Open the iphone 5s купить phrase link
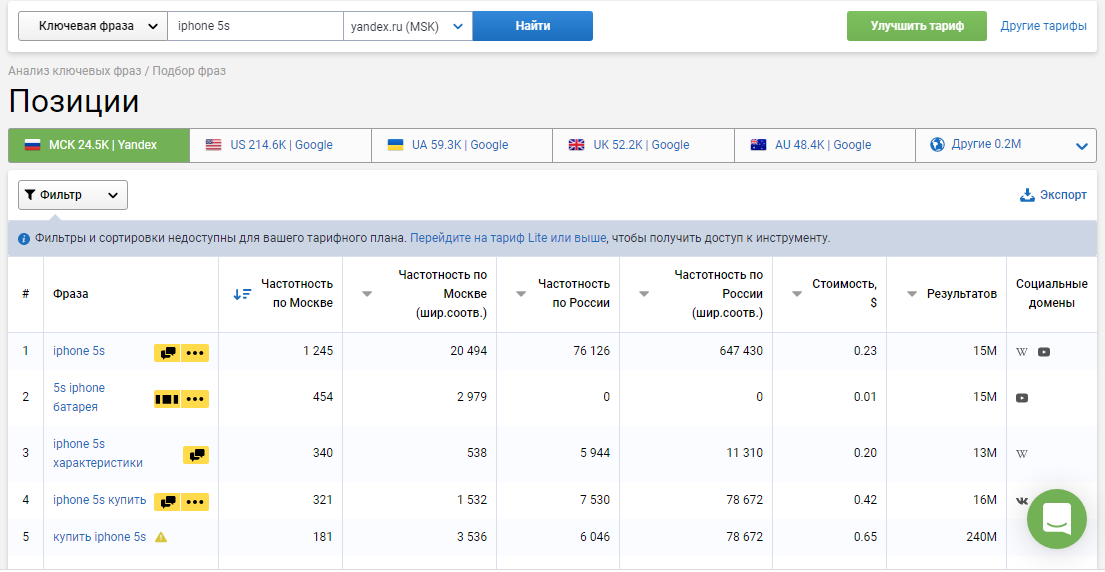The width and height of the screenshot is (1105, 572). tap(99, 500)
